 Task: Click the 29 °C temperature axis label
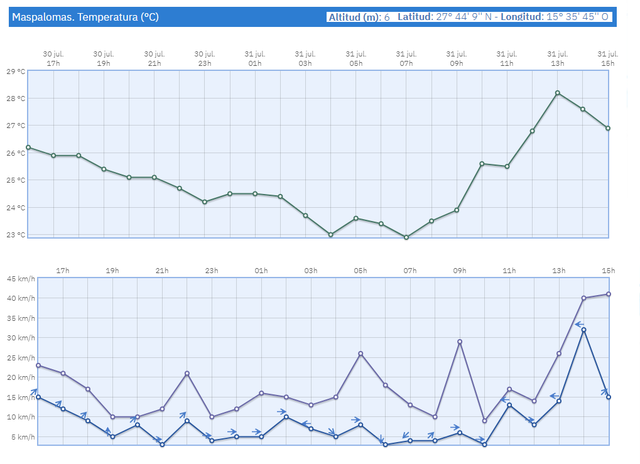coord(16,71)
